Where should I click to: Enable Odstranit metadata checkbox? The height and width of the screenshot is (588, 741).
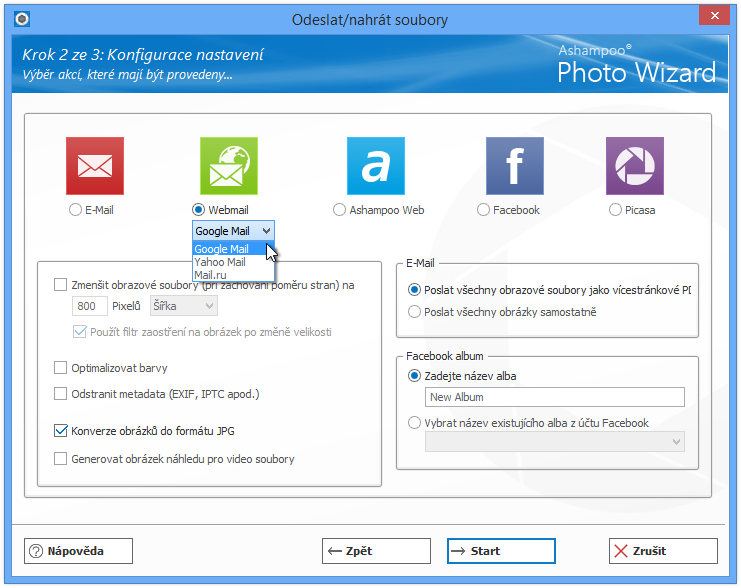(60, 394)
